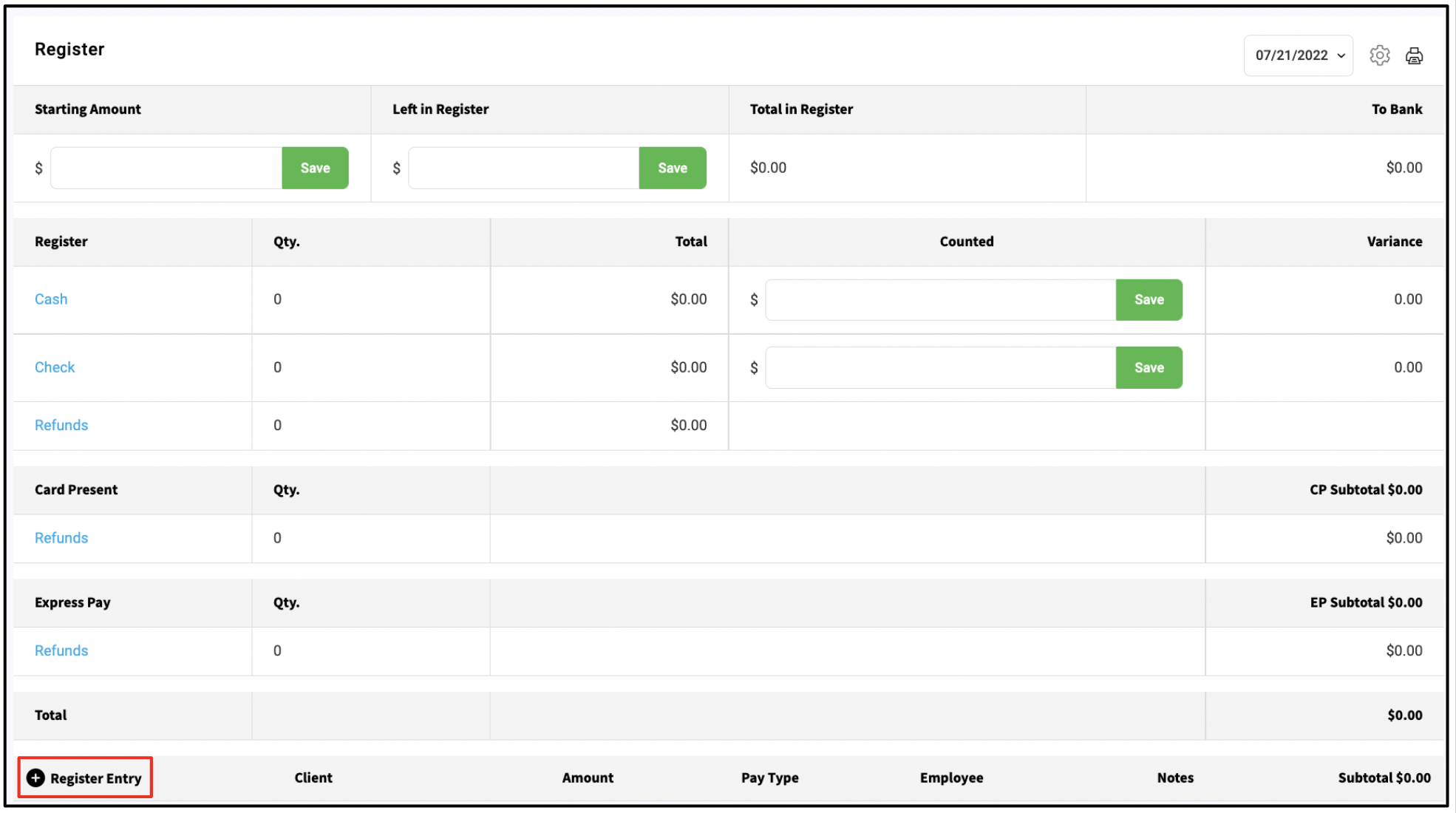Click the Subtotal $0.00 text

point(1384,778)
